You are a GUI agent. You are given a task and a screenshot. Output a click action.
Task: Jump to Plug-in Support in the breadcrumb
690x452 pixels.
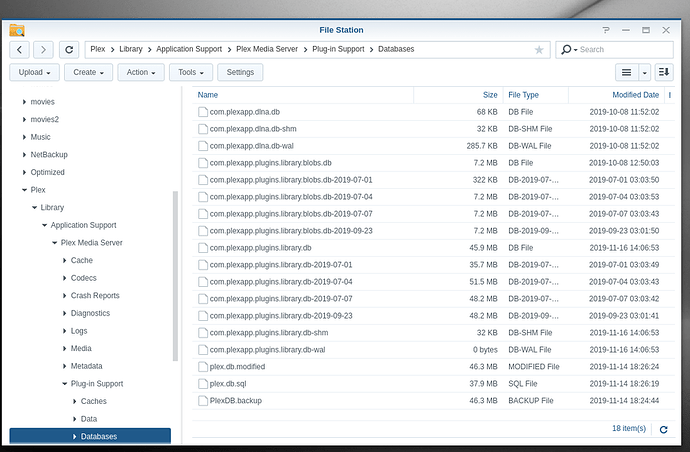coord(338,49)
